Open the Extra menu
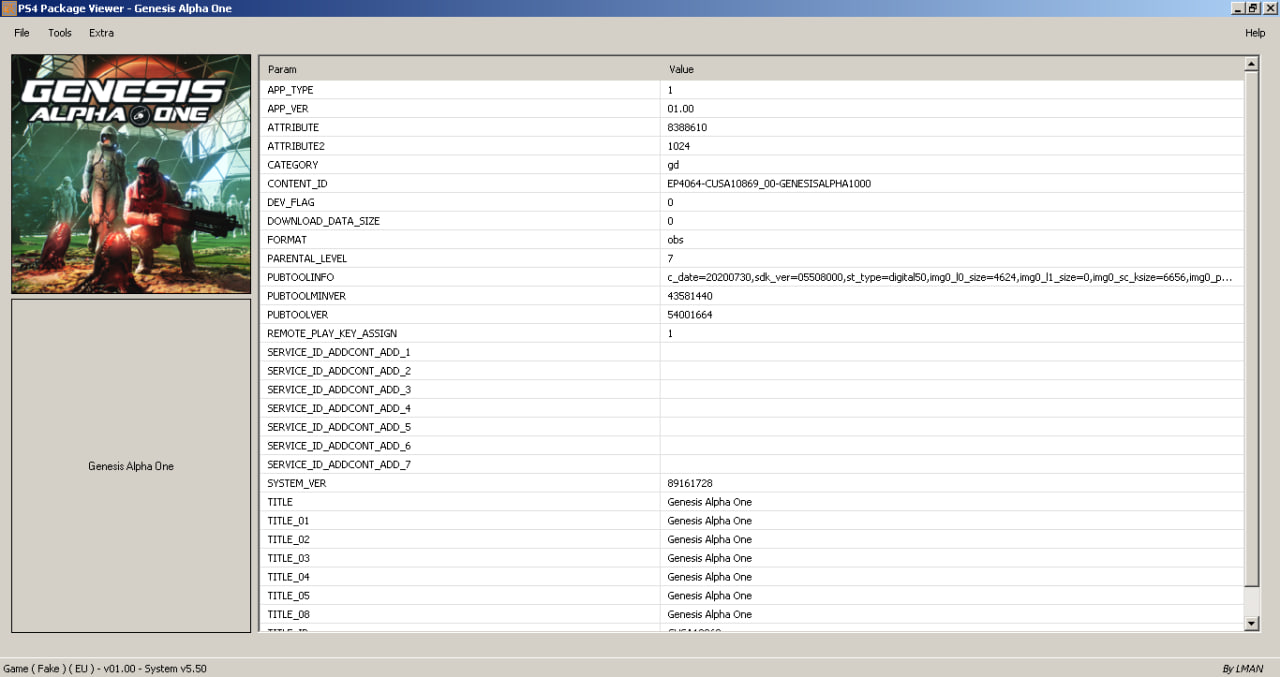 (101, 33)
